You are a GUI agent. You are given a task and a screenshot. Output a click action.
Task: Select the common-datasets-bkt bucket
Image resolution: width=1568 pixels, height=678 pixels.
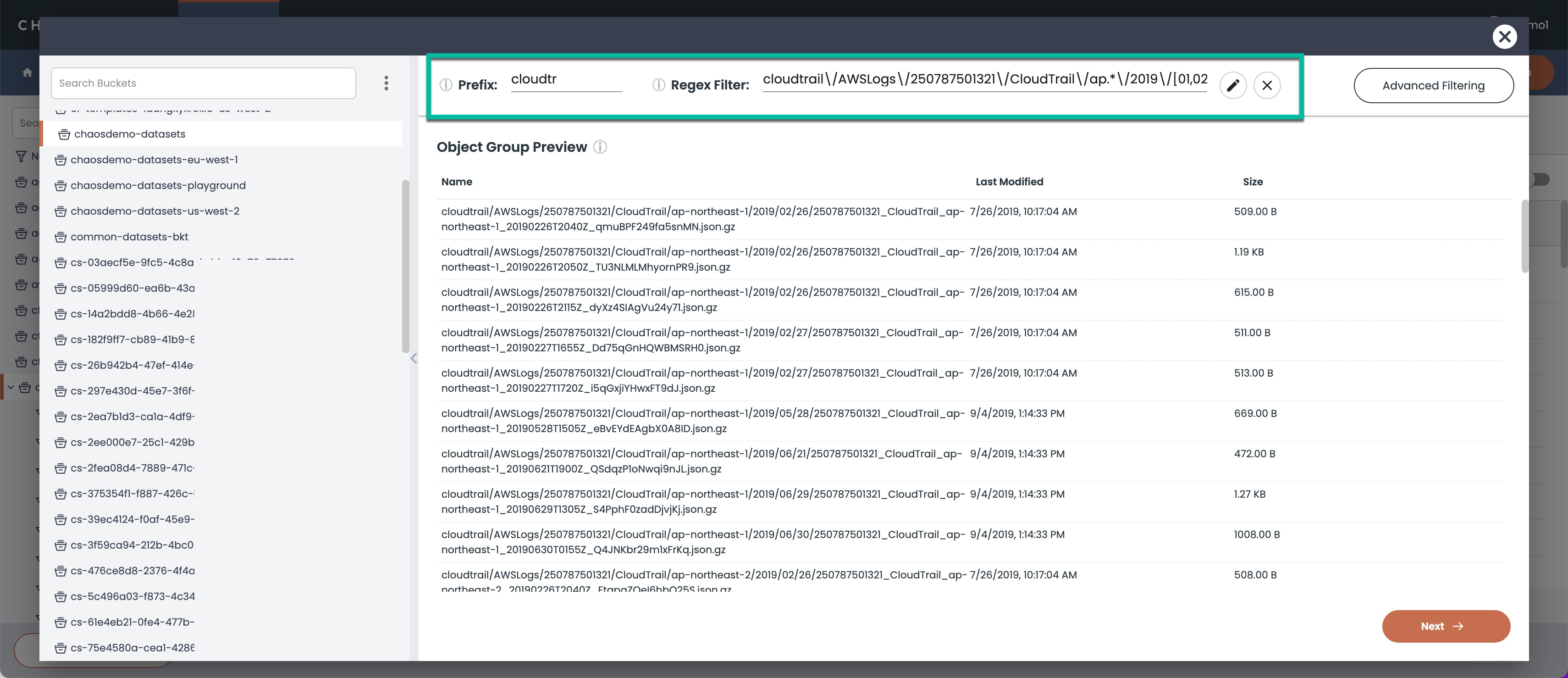pos(129,237)
